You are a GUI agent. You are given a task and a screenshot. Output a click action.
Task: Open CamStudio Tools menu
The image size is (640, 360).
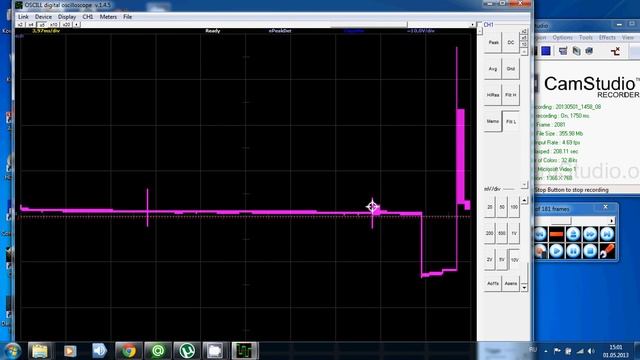tap(586, 38)
